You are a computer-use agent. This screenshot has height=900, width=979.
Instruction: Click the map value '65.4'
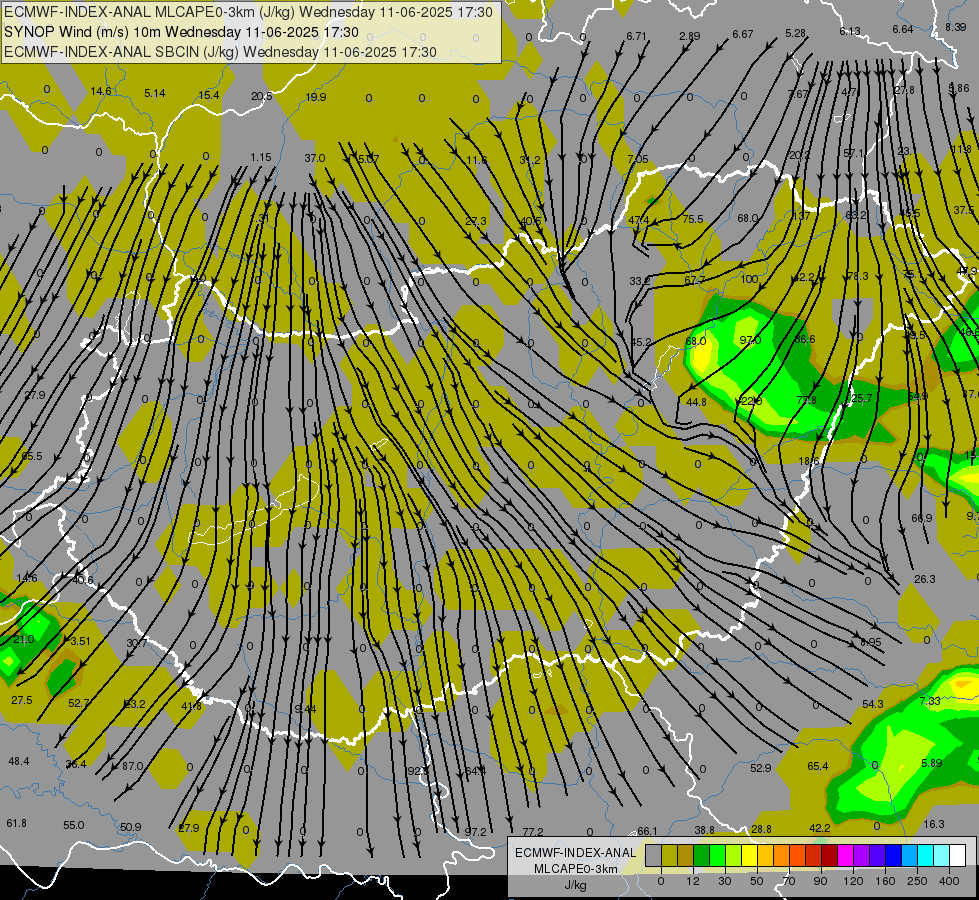(x=818, y=766)
